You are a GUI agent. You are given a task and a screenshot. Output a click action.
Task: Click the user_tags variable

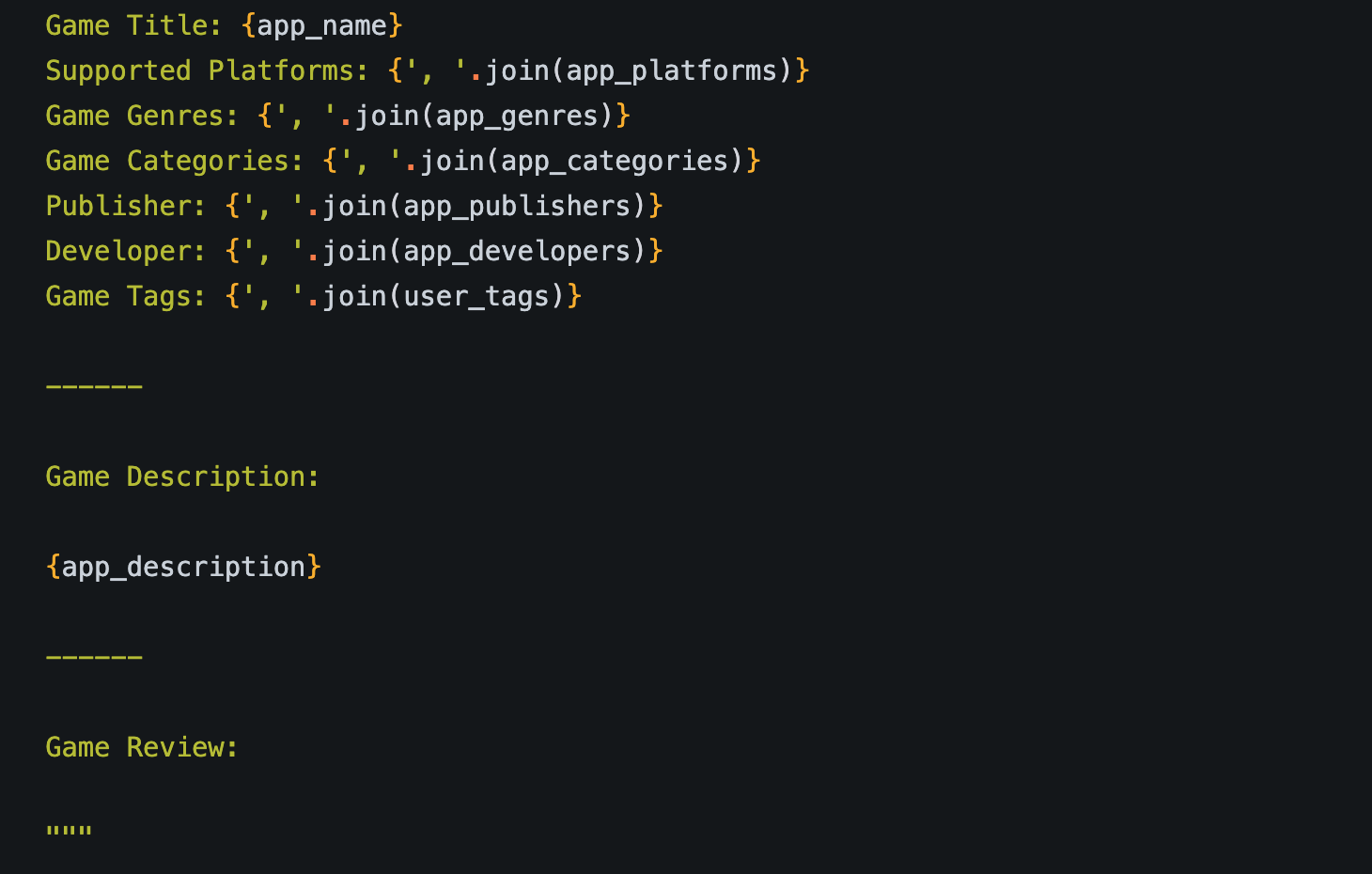tap(476, 296)
